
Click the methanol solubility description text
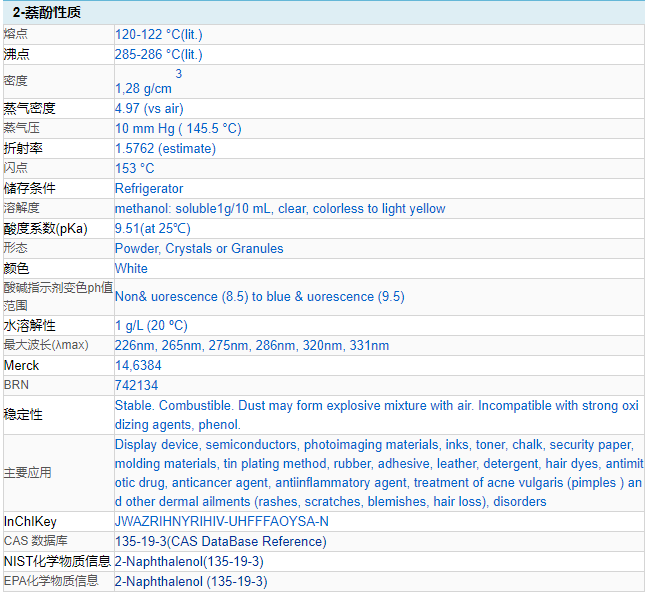tap(280, 208)
